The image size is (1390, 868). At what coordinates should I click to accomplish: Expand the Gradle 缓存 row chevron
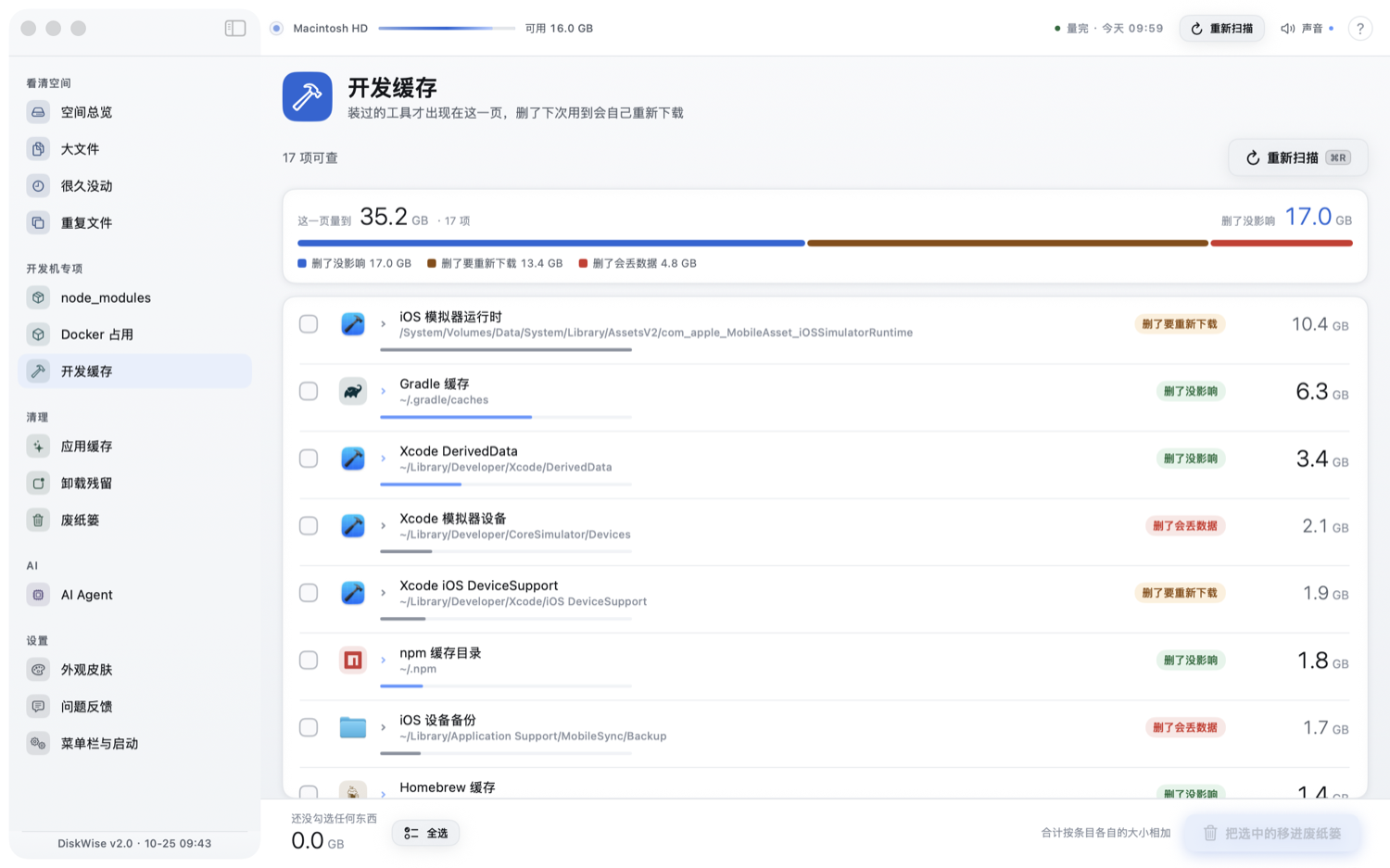383,391
